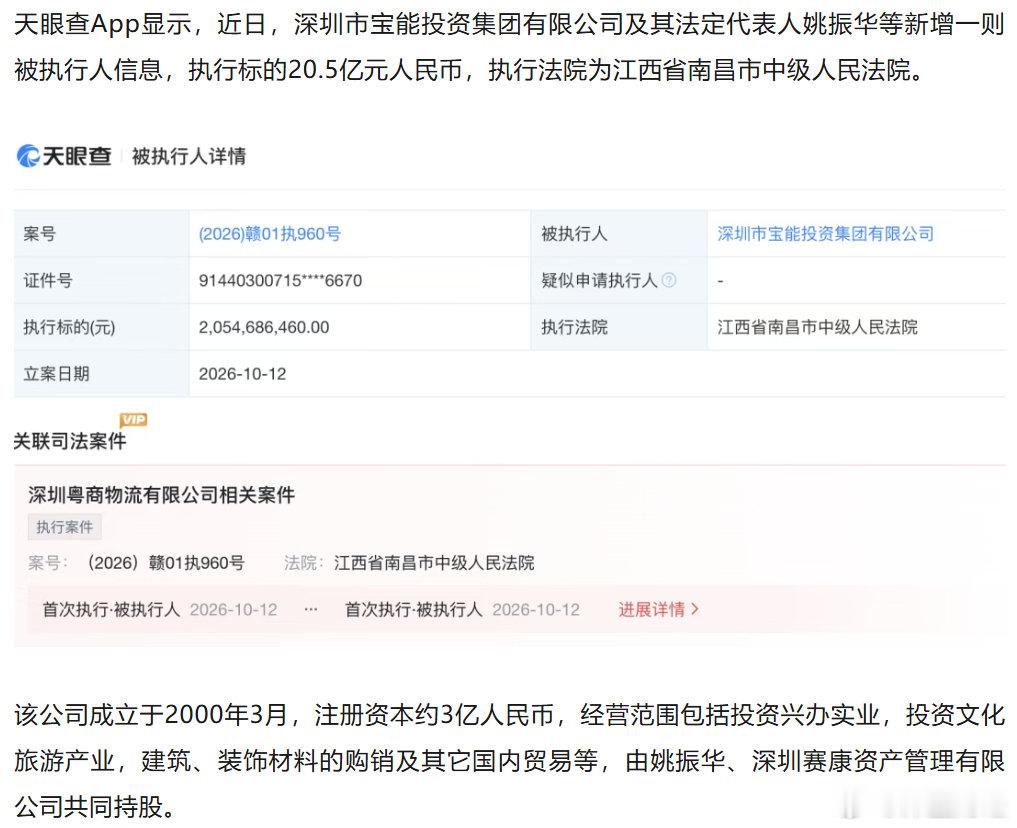
Task: Expand the ellipsis between execution timeline entries
Action: point(311,609)
